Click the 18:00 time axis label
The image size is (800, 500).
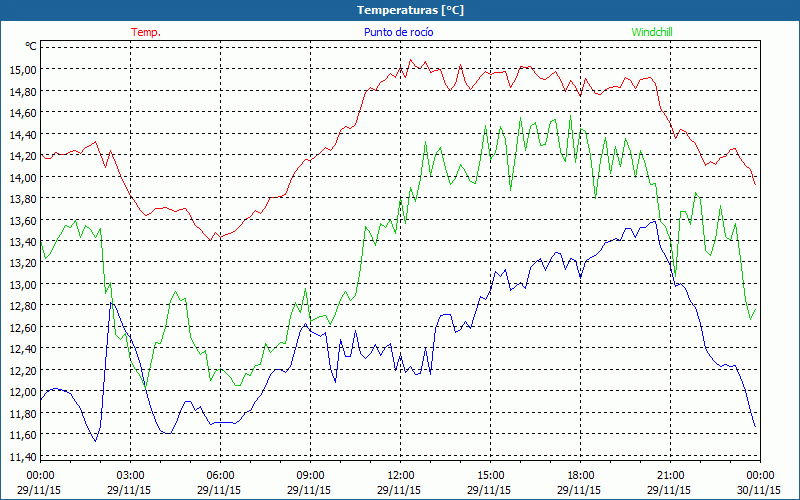coord(581,476)
